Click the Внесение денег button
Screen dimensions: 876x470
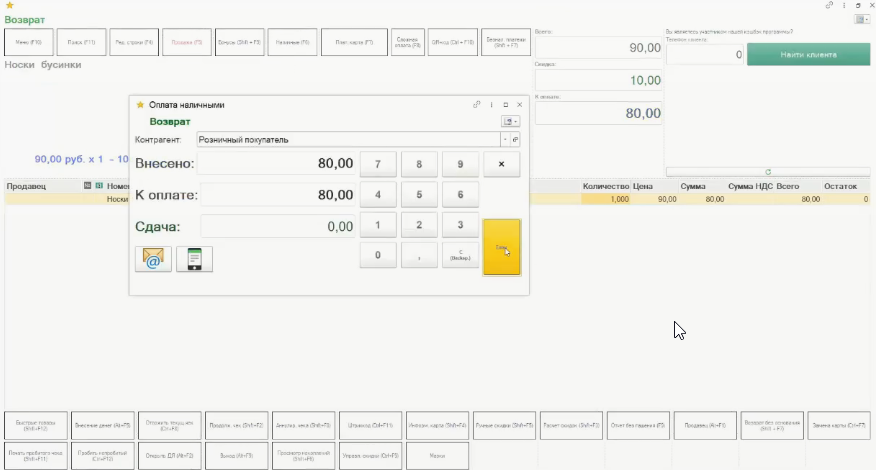tap(103, 425)
